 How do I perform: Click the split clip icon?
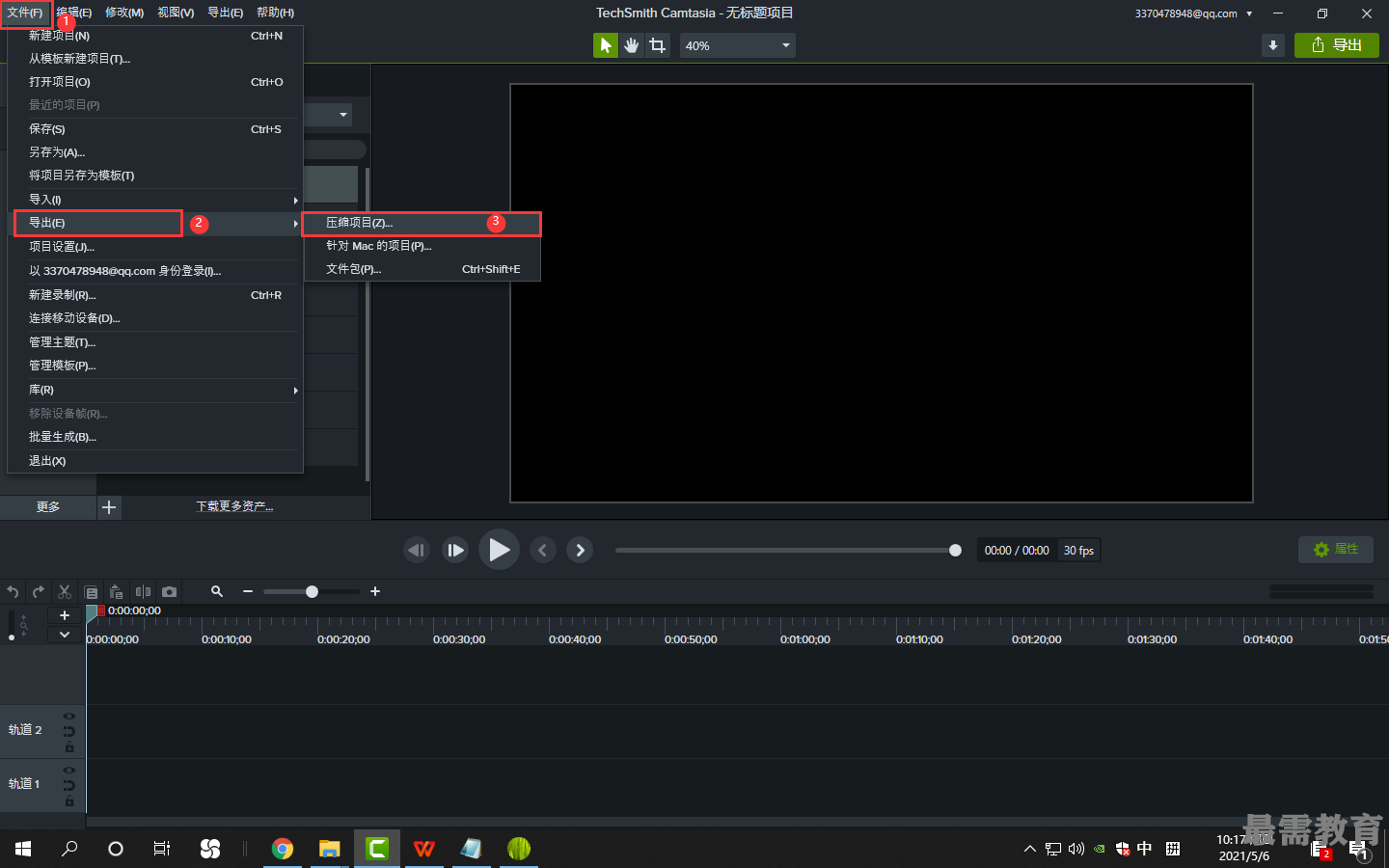[143, 591]
